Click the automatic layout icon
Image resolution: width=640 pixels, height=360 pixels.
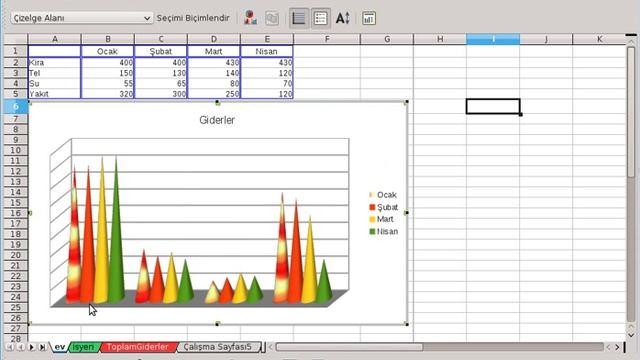(369, 18)
